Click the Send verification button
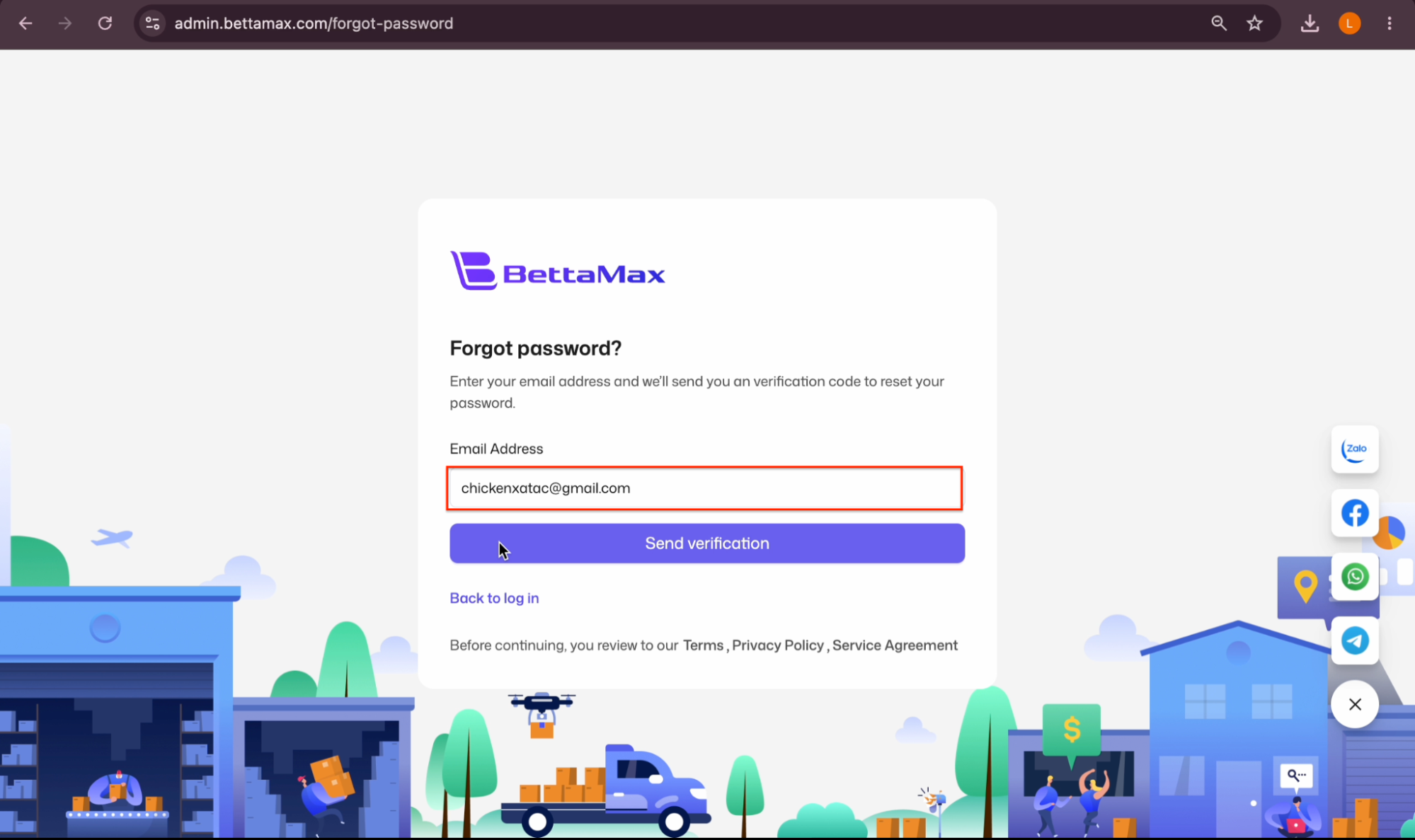The width and height of the screenshot is (1415, 840). pyautogui.click(x=707, y=543)
